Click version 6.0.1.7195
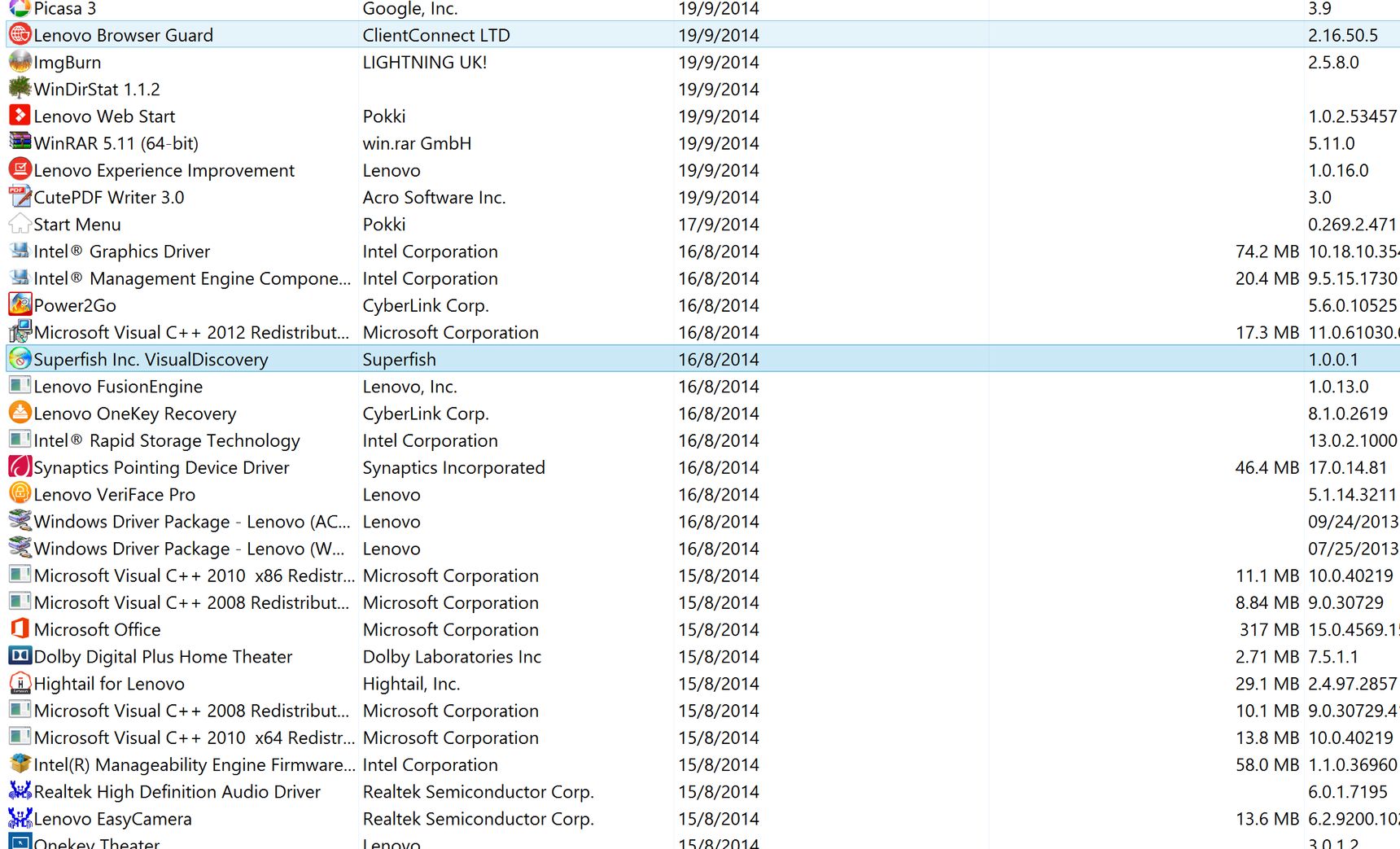Screen dimensions: 1400x849 (x=1348, y=791)
